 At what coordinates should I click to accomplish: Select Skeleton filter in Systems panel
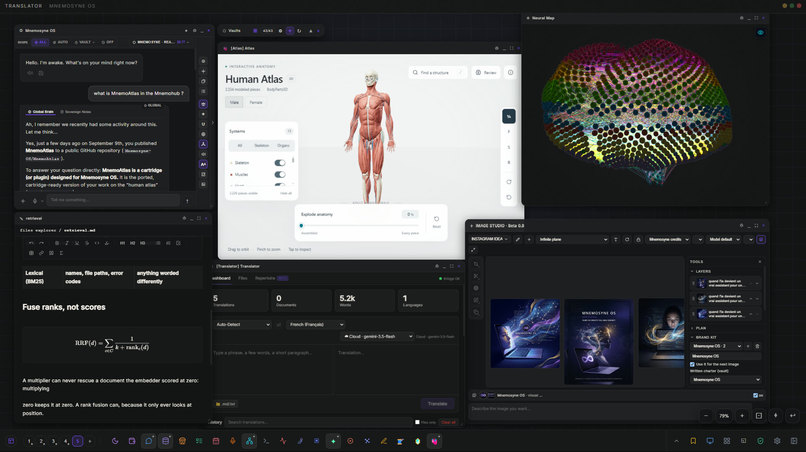pyautogui.click(x=262, y=146)
